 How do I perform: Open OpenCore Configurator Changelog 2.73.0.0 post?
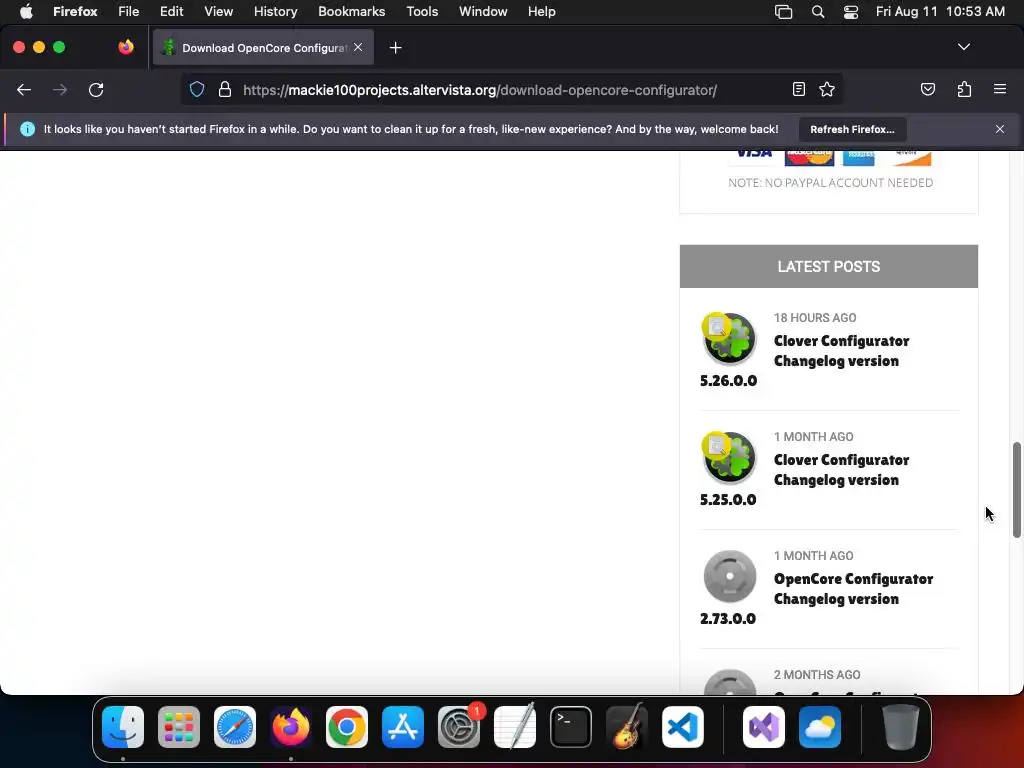[x=853, y=588]
